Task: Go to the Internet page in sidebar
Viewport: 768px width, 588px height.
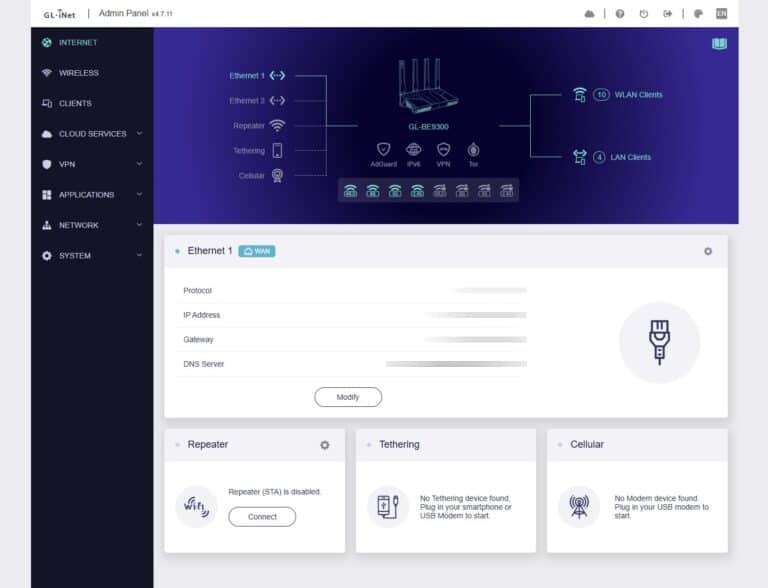Action: 92,43
